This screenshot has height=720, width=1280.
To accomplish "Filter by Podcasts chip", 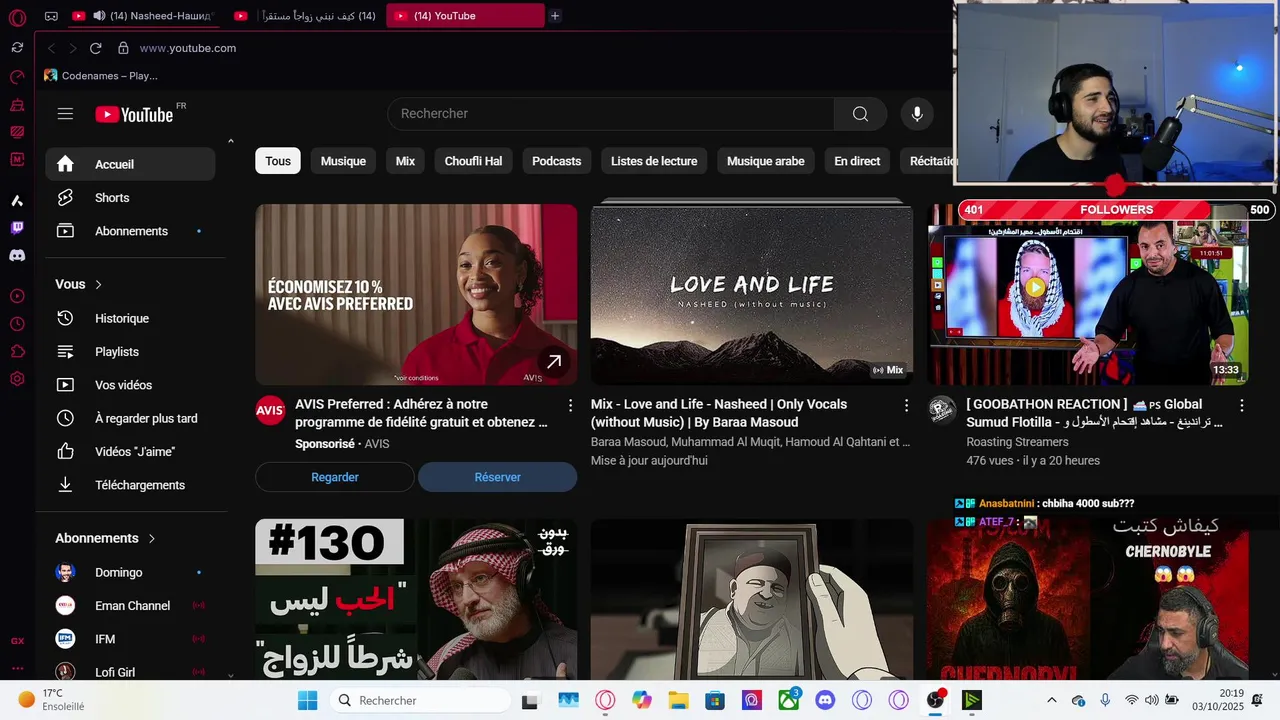I will click(x=556, y=161).
